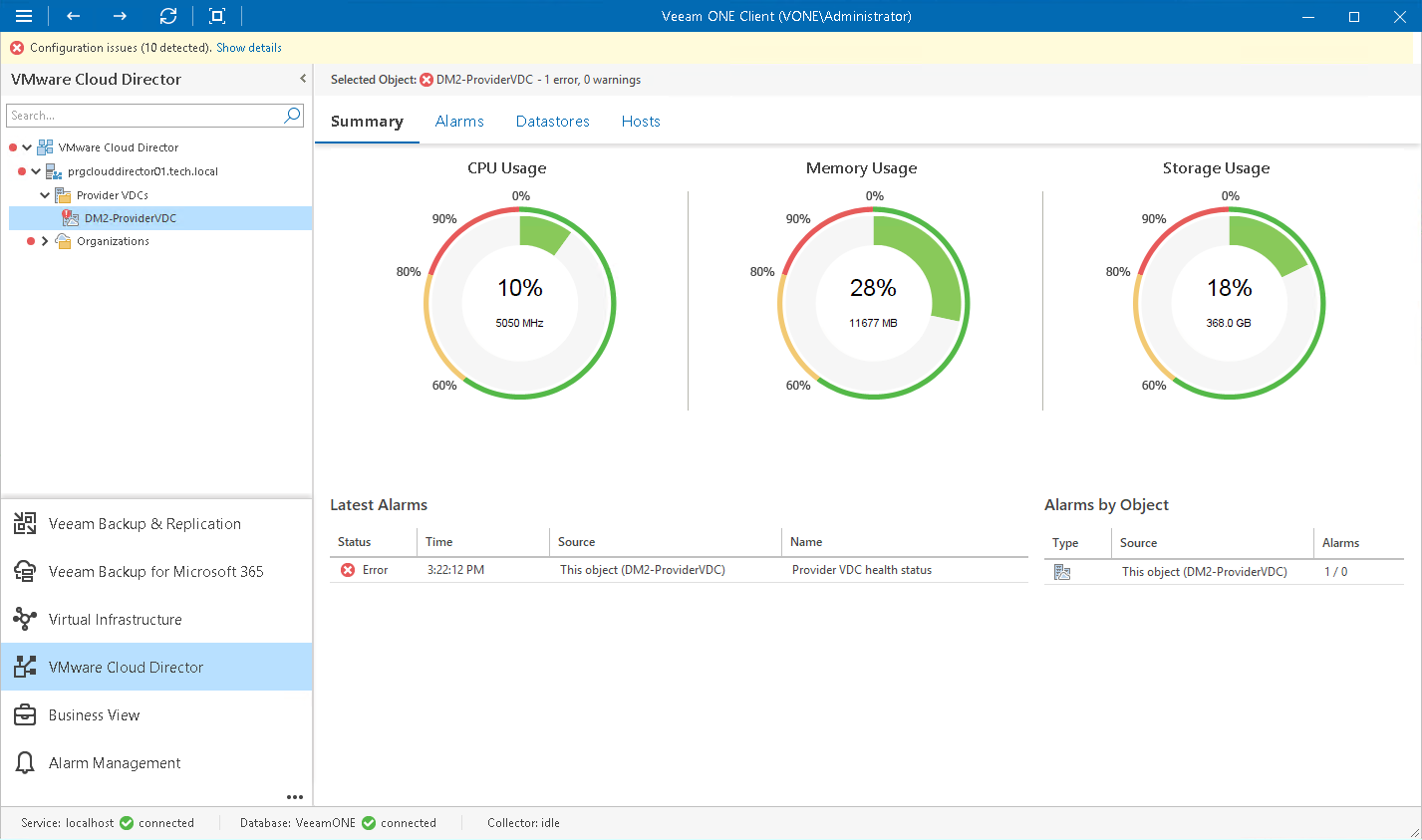Expand the Organizations node
1422x840 pixels.
click(45, 241)
